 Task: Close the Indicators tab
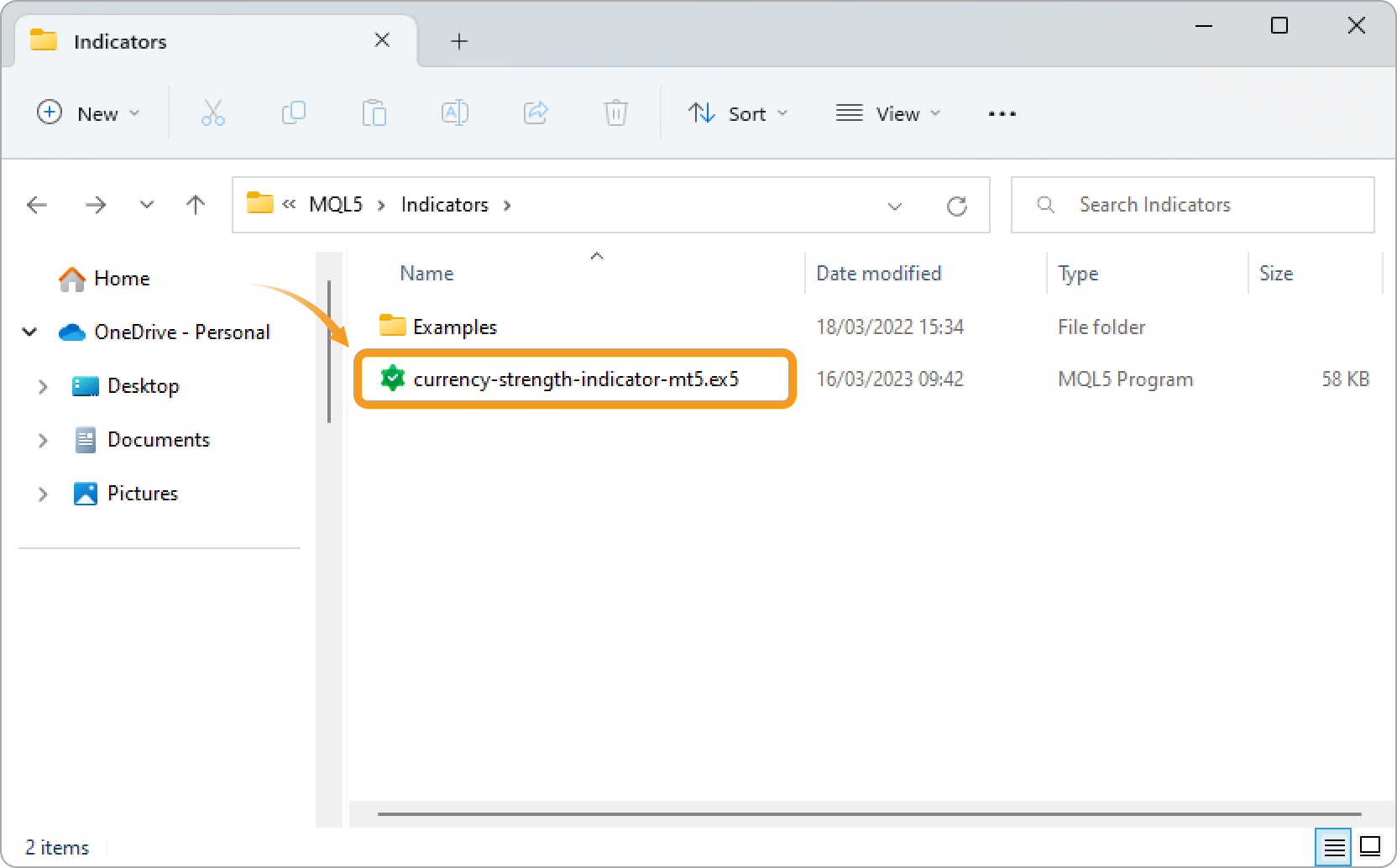tap(382, 40)
